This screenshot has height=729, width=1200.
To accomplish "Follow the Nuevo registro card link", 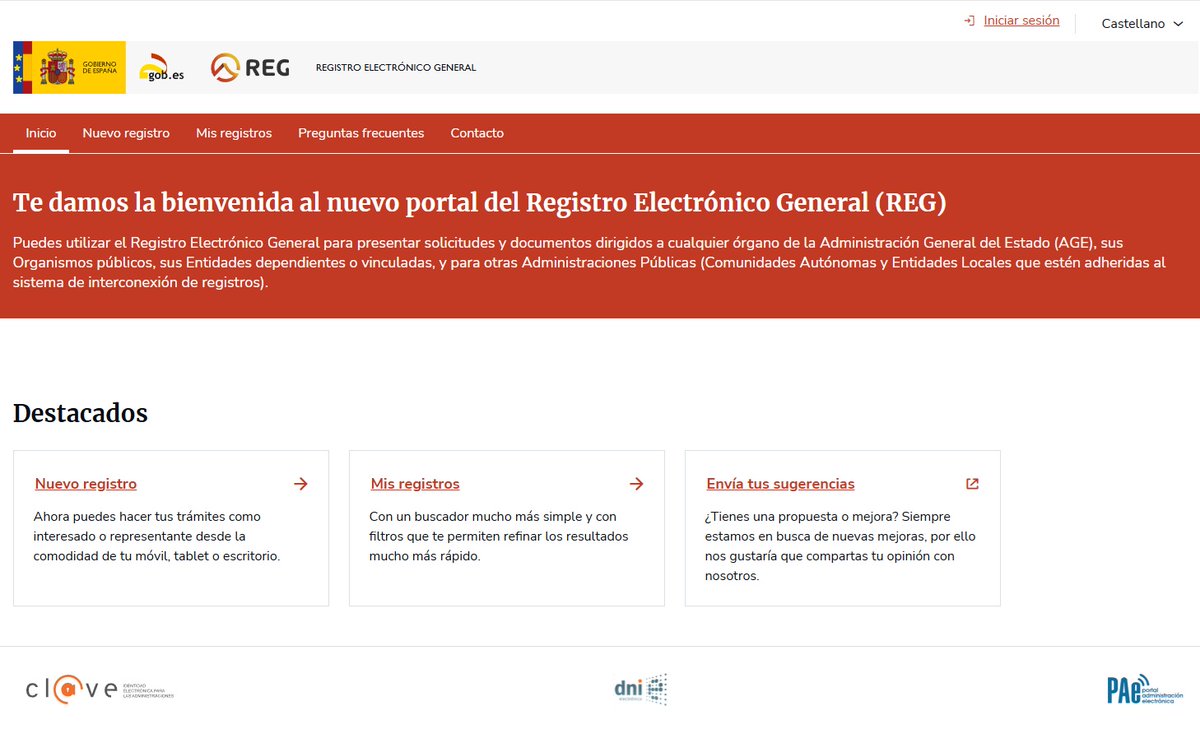I will click(86, 484).
